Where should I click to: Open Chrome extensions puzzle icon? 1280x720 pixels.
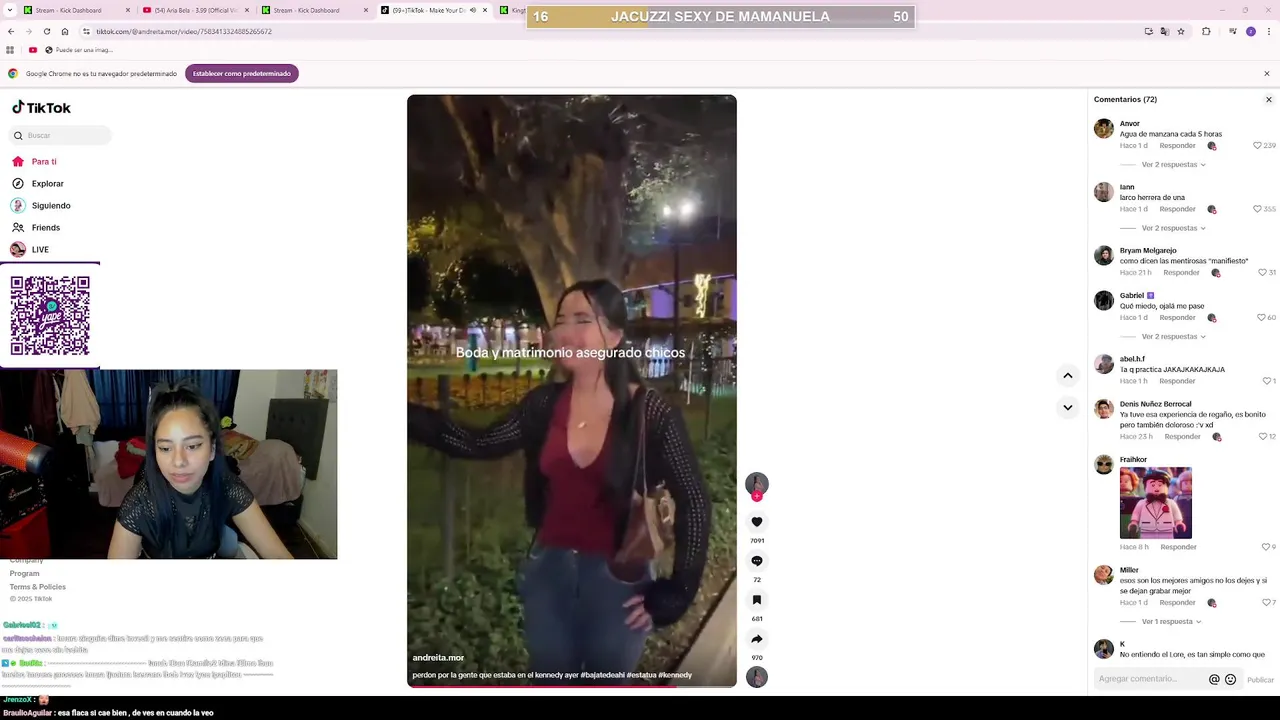pos(1206,31)
